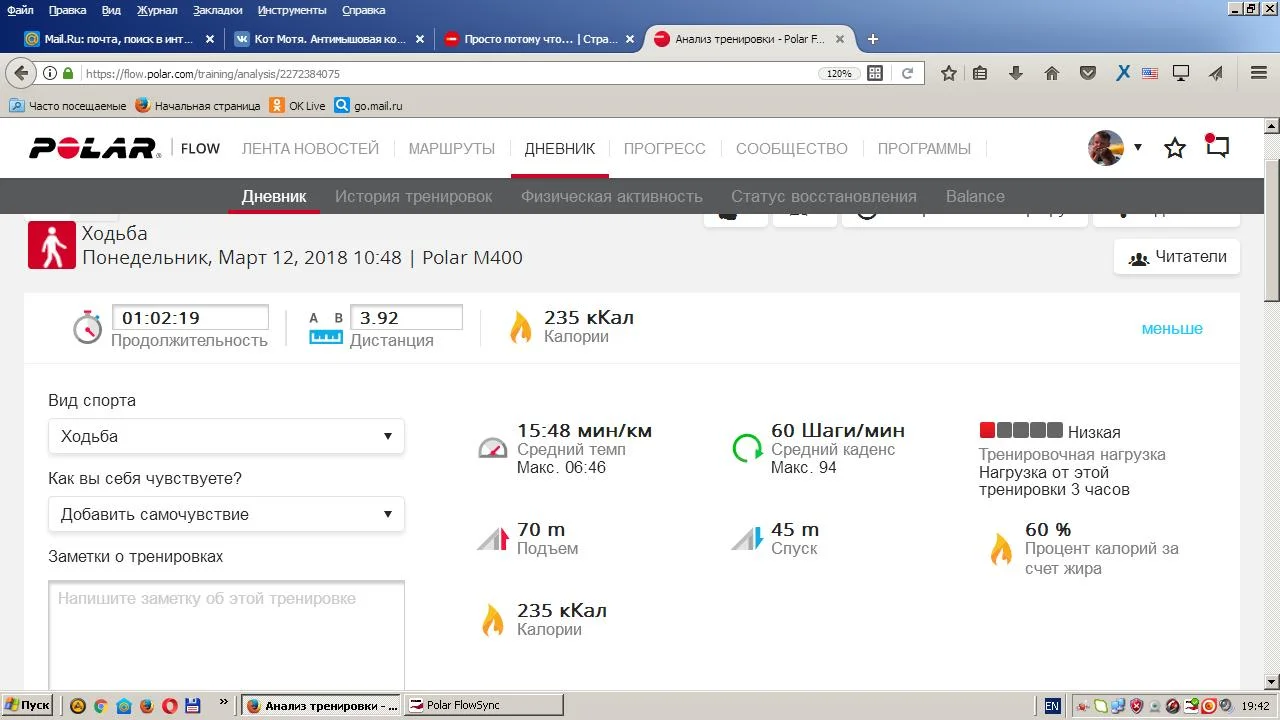Switch to Polar FlowSync in taskbar
1280x720 pixels.
[x=484, y=705]
